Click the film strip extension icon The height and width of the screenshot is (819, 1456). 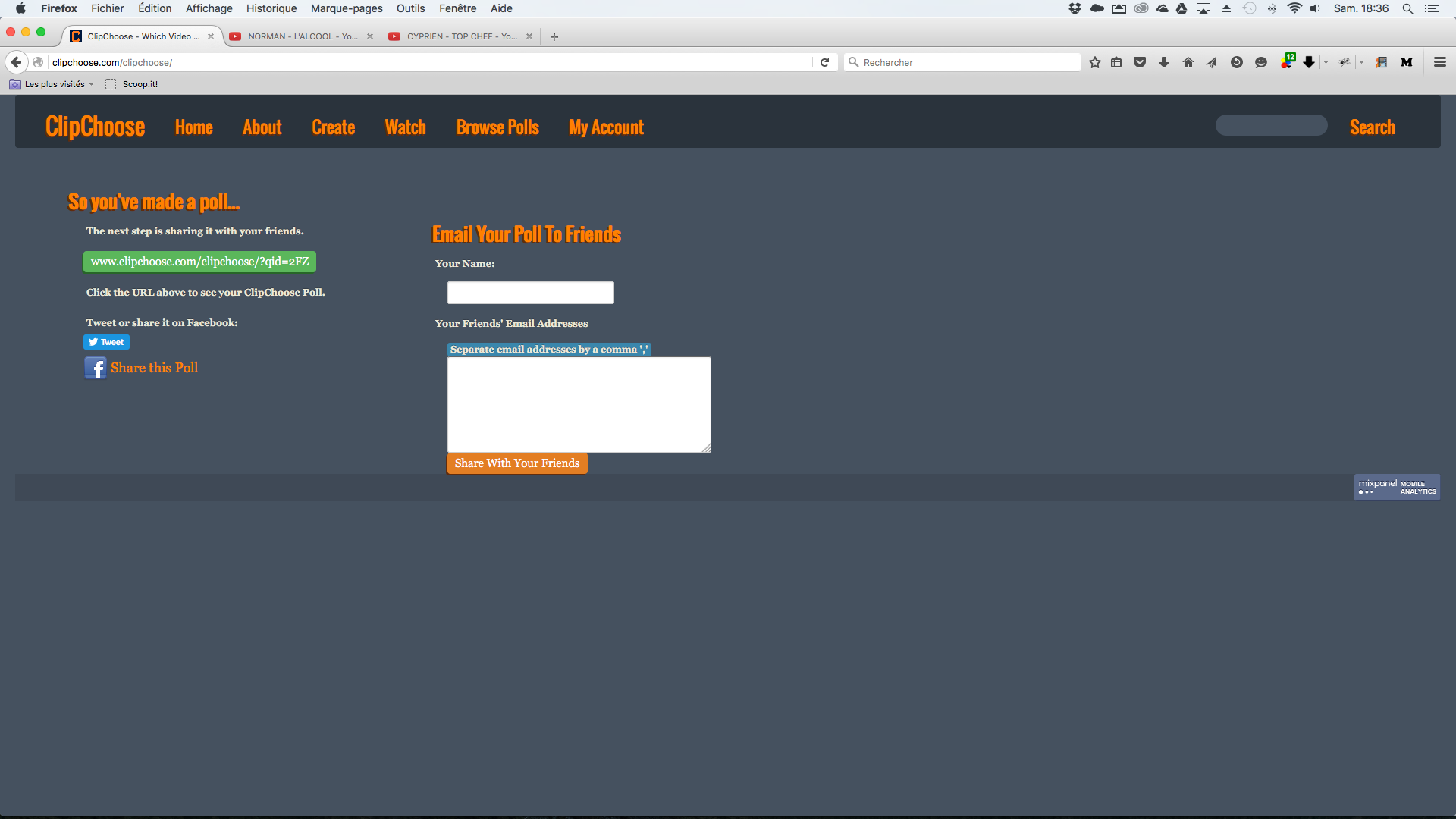[1382, 62]
